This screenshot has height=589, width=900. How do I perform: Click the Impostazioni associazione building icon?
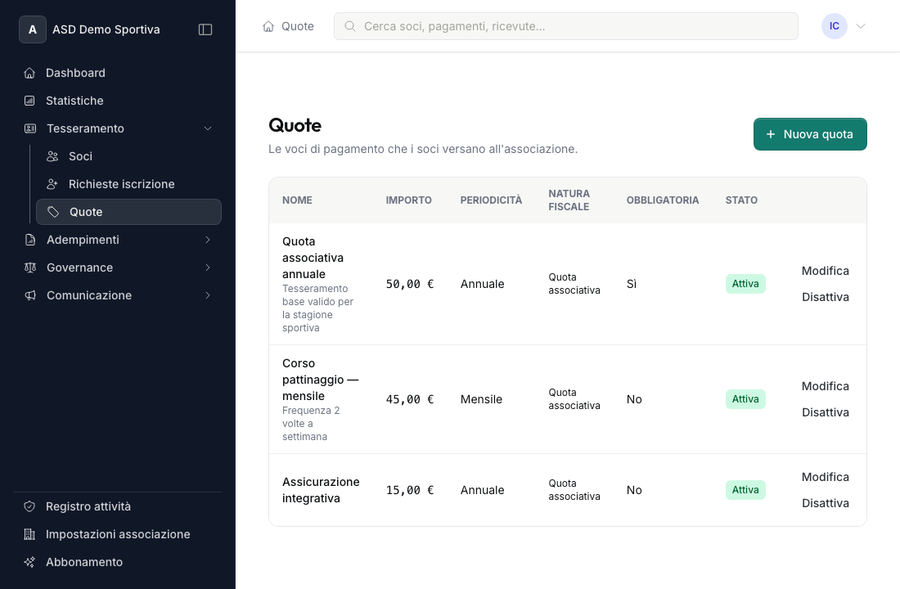30,534
